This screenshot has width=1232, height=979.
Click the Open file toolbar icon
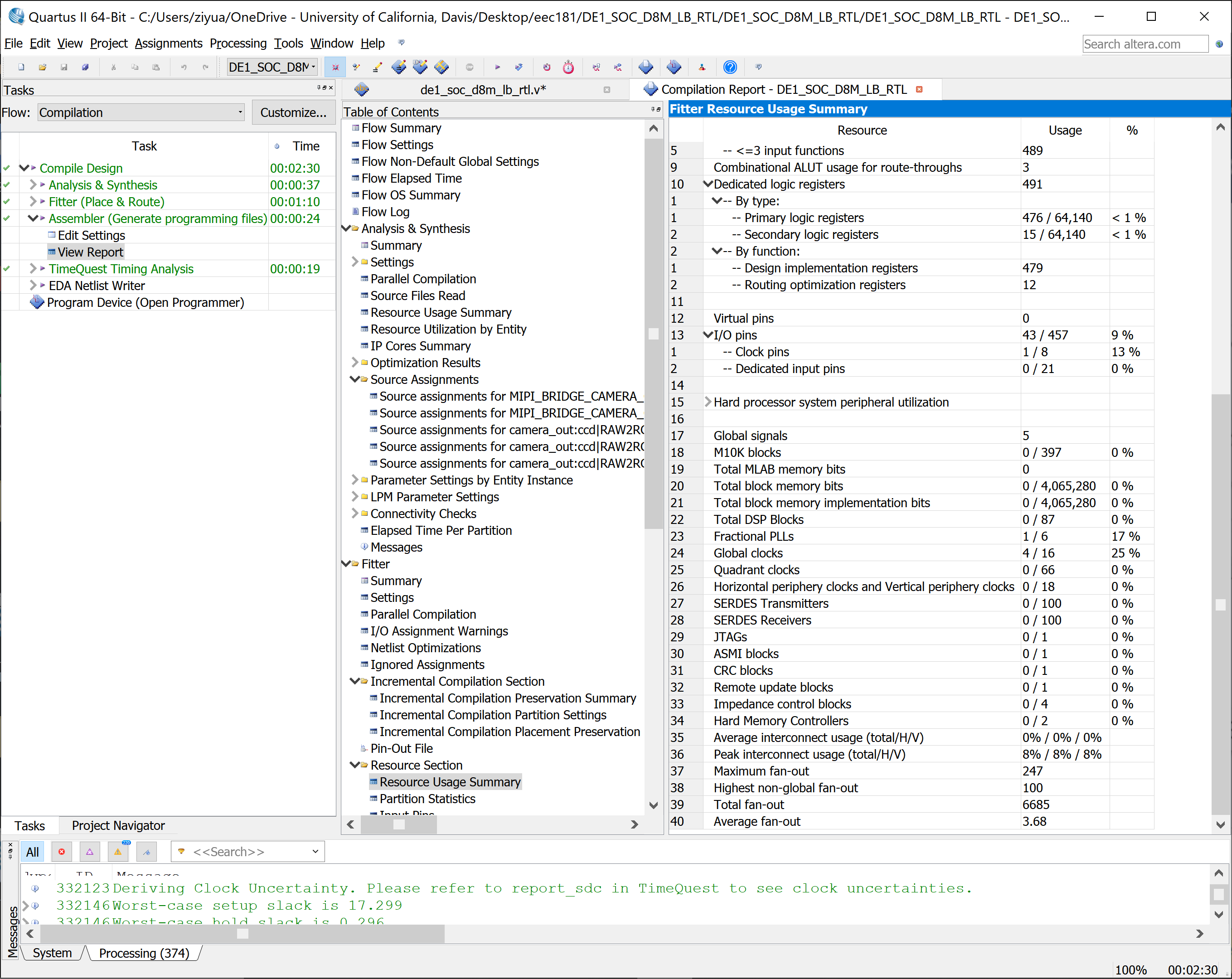tap(42, 68)
